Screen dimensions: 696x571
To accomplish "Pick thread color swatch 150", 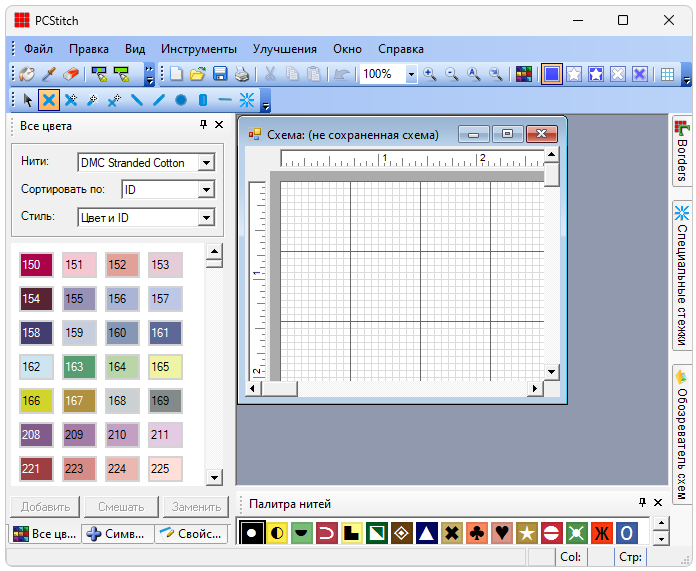I will [x=36, y=265].
